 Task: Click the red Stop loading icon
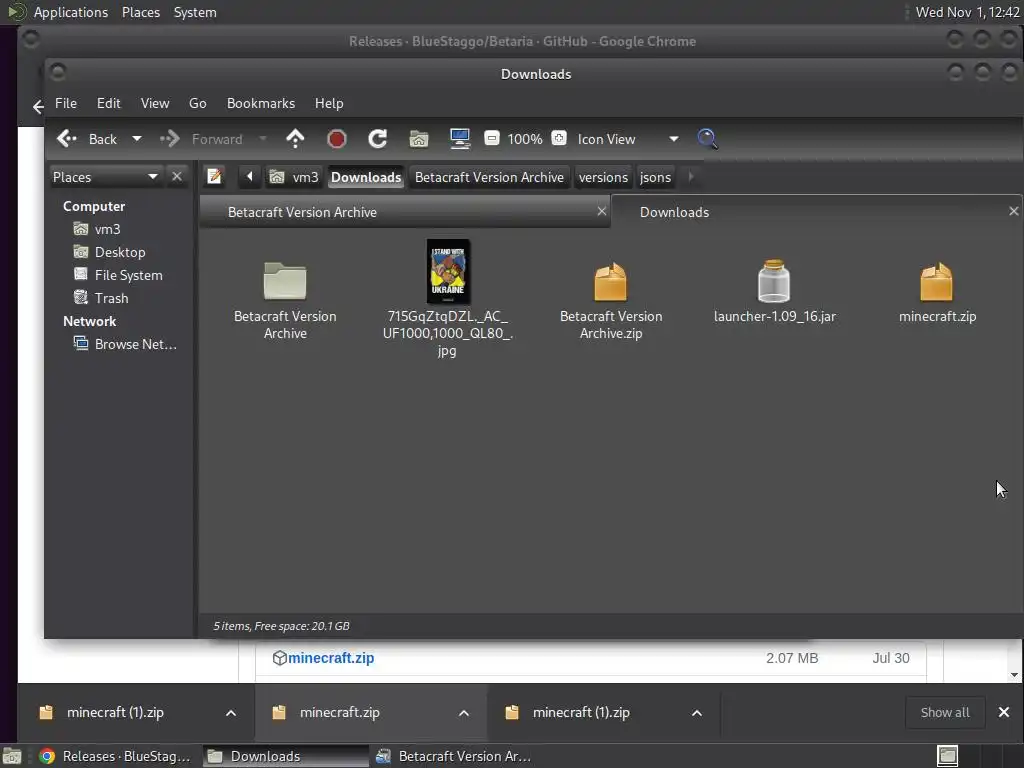click(x=336, y=138)
